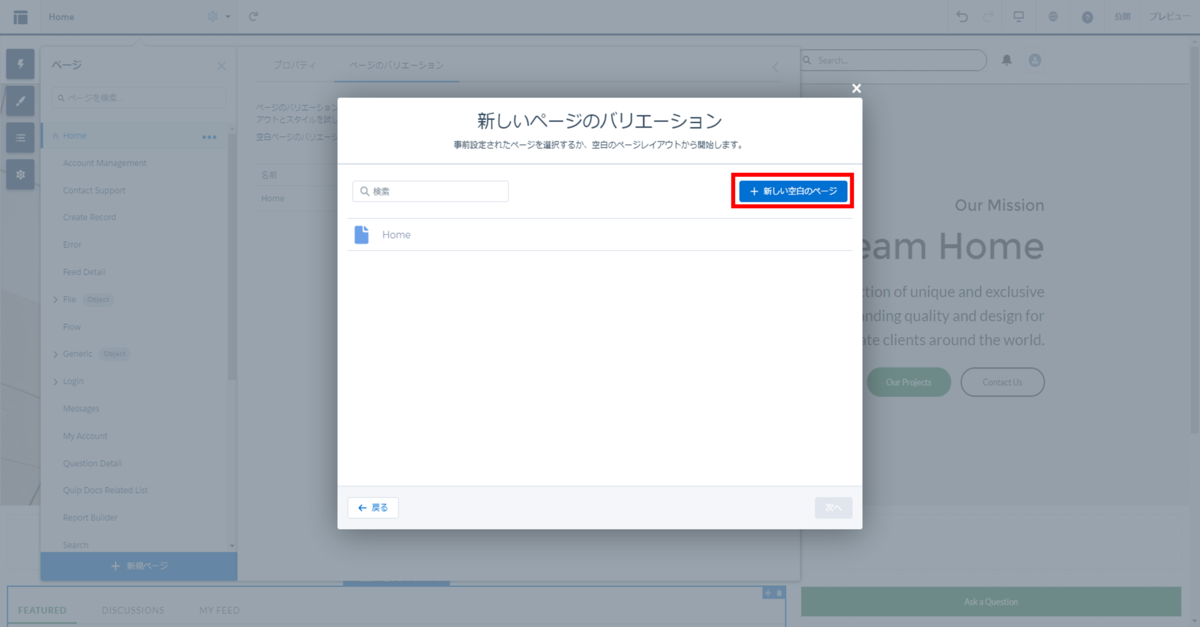Click the 次へ button in the dialog footer
Screen dimensions: 1200x627
(x=833, y=508)
